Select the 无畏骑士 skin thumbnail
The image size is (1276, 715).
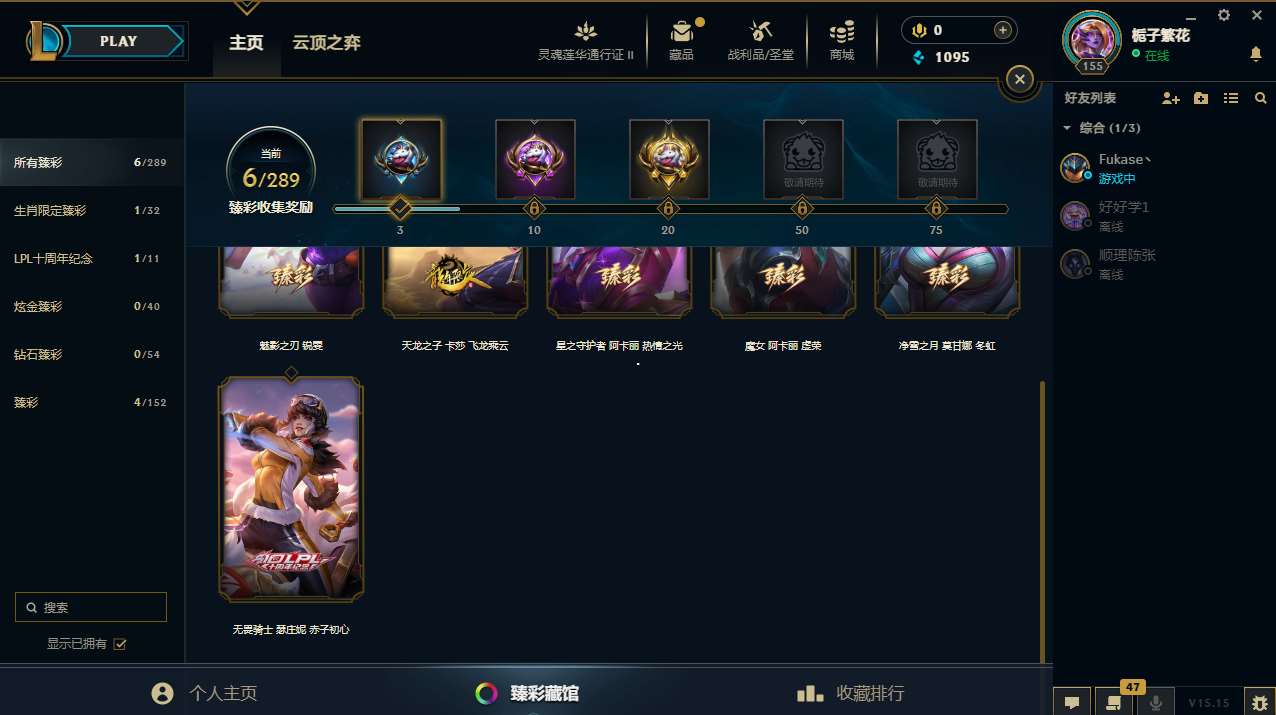coord(291,488)
